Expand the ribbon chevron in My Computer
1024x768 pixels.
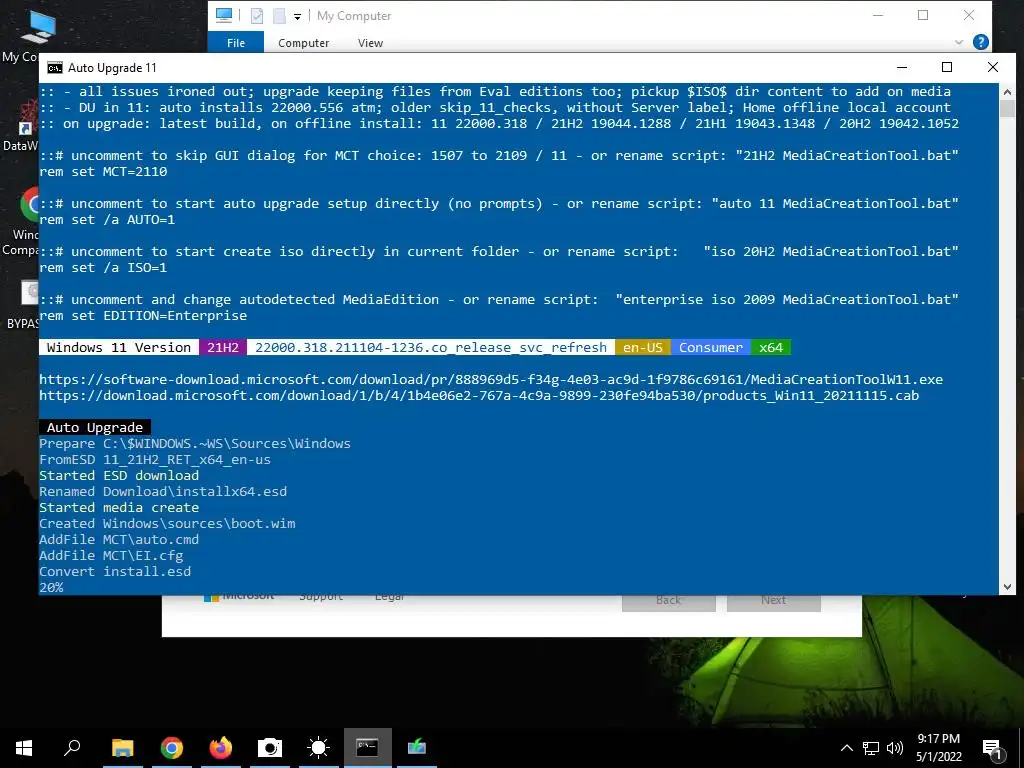click(958, 42)
